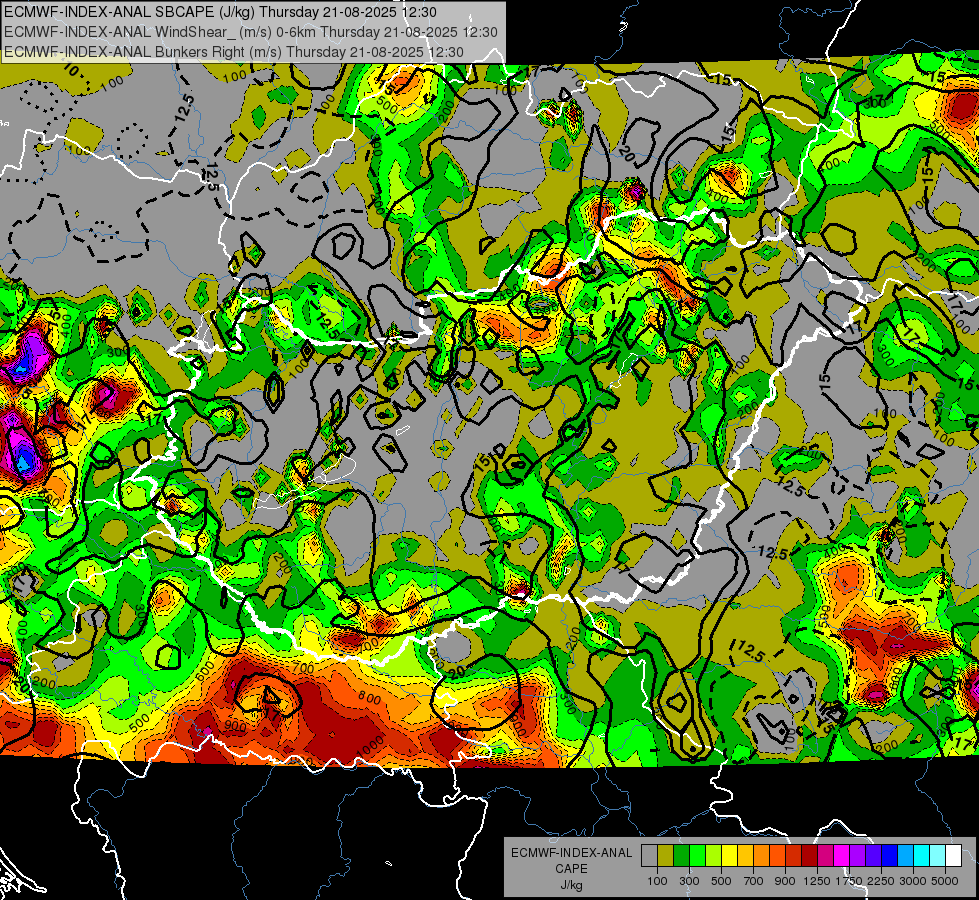Click the sky blue swatch before 3000
Image resolution: width=979 pixels, height=900 pixels.
905,856
